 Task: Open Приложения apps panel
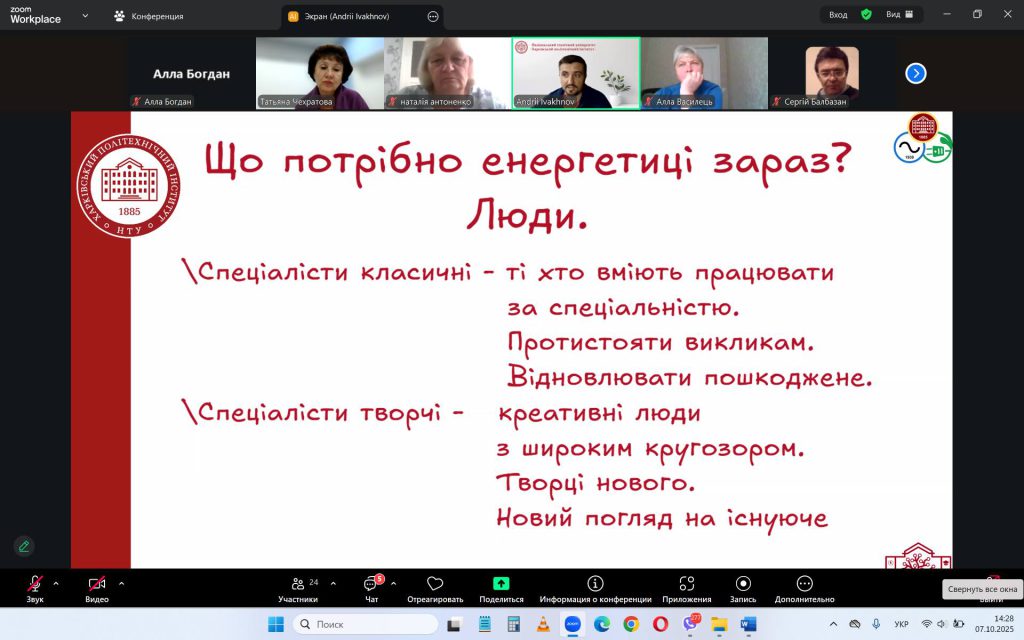(x=686, y=588)
